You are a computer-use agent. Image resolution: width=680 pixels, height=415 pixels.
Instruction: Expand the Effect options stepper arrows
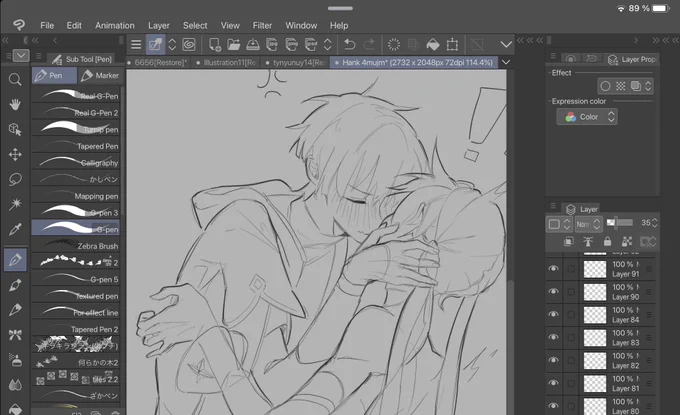[648, 86]
